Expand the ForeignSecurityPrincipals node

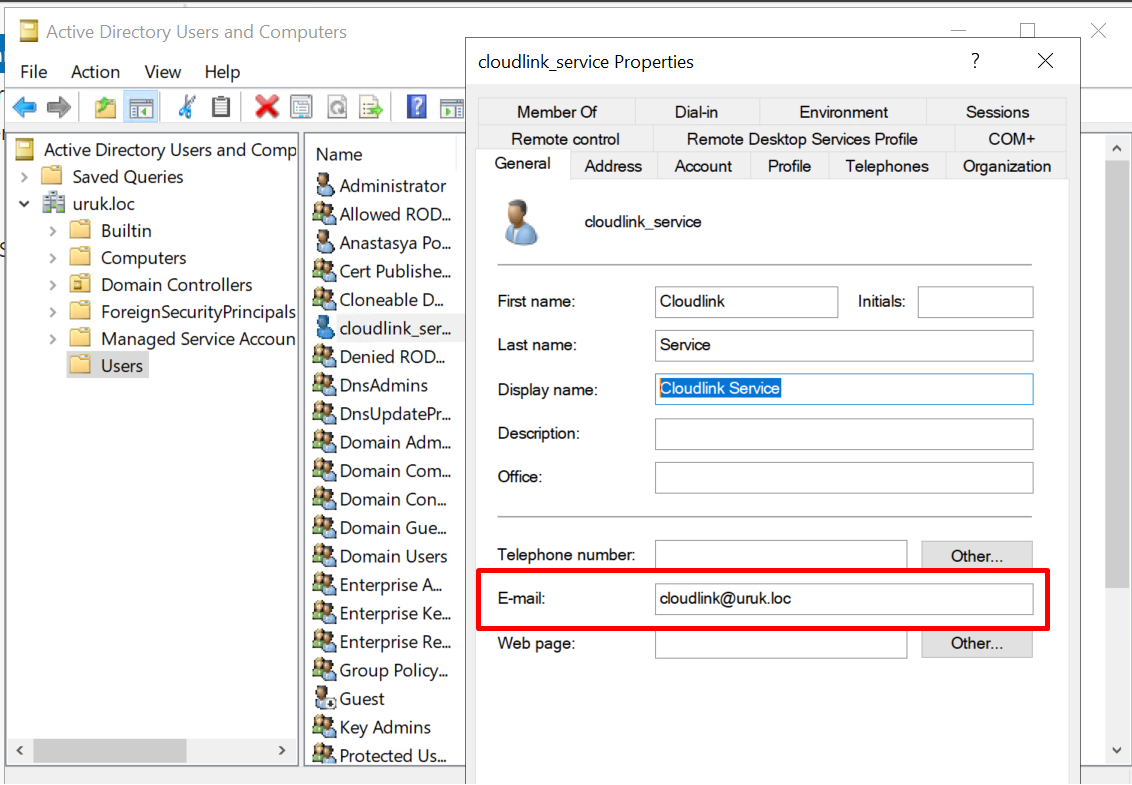53,312
